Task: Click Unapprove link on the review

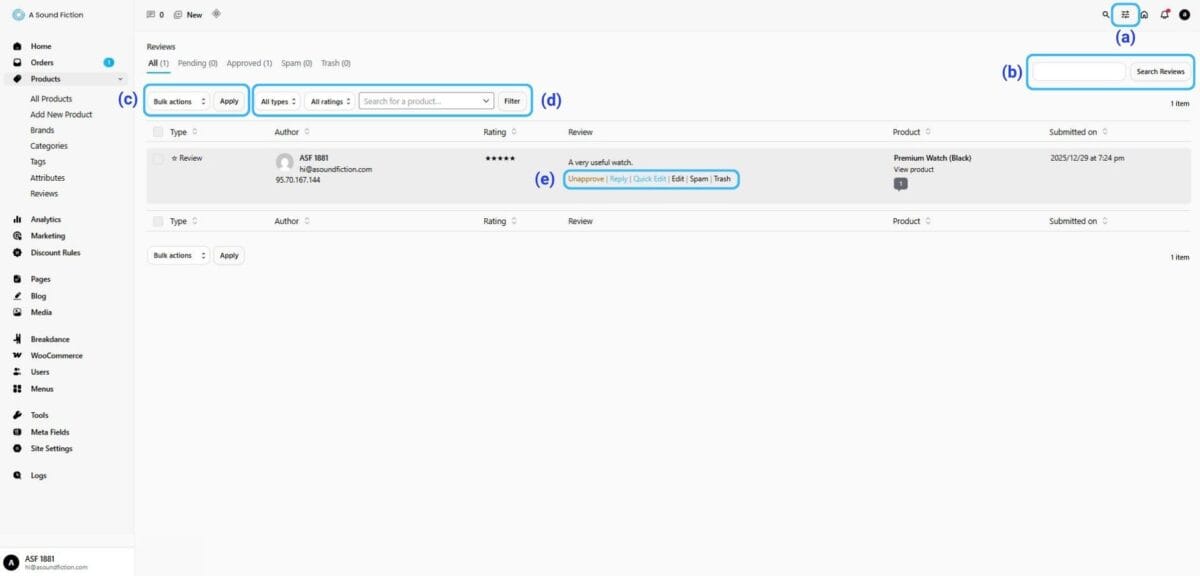Action: pyautogui.click(x=585, y=178)
